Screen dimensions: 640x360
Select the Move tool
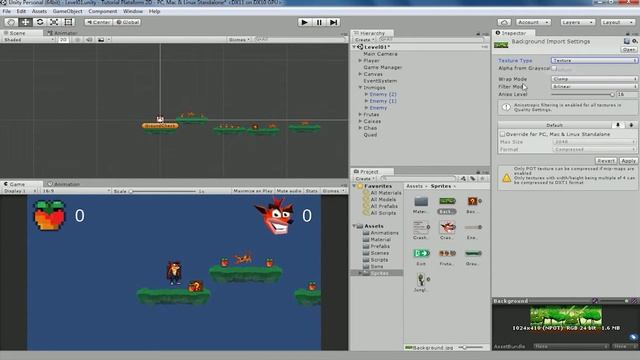coord(25,22)
